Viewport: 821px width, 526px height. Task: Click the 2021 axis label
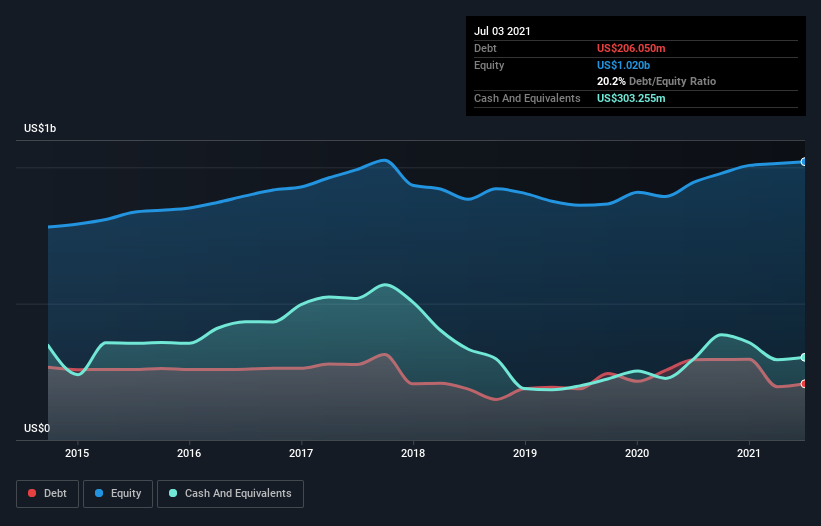[x=749, y=453]
